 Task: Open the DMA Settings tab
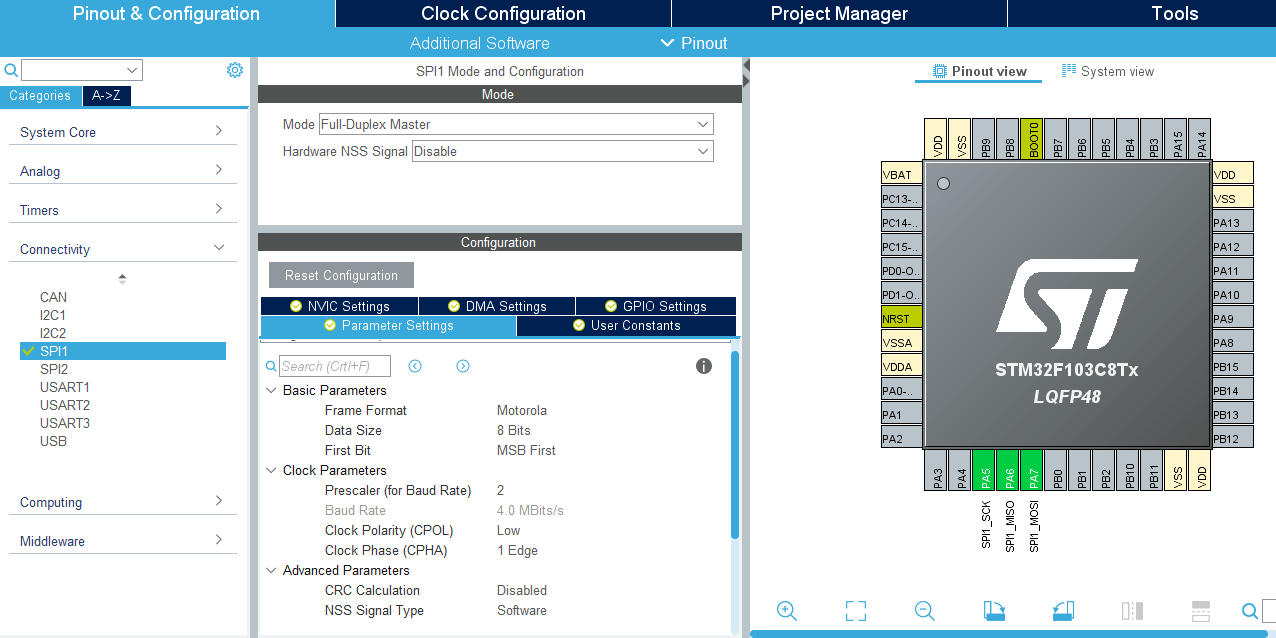[x=497, y=306]
